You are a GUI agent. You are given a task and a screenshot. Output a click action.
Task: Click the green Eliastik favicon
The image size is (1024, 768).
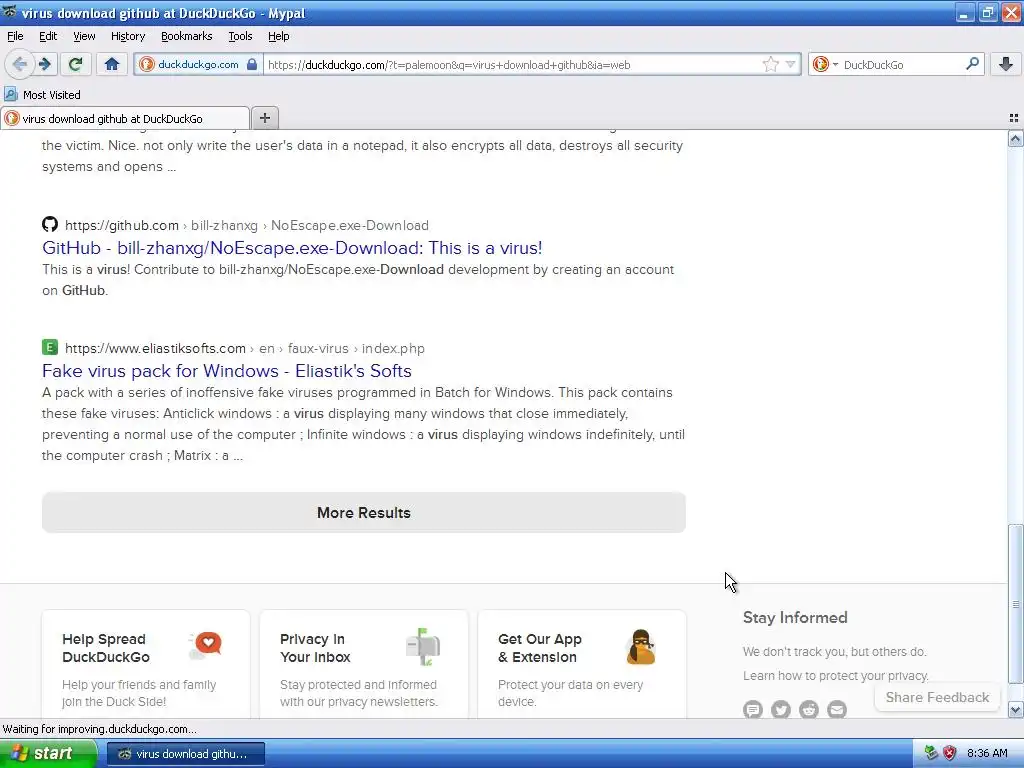(x=50, y=347)
